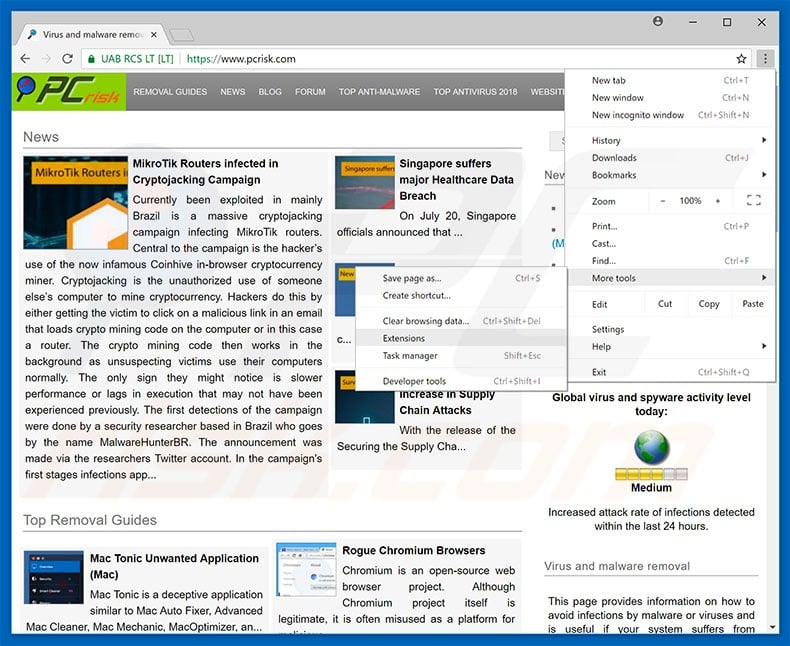Click the green padlock security icon

(91, 59)
